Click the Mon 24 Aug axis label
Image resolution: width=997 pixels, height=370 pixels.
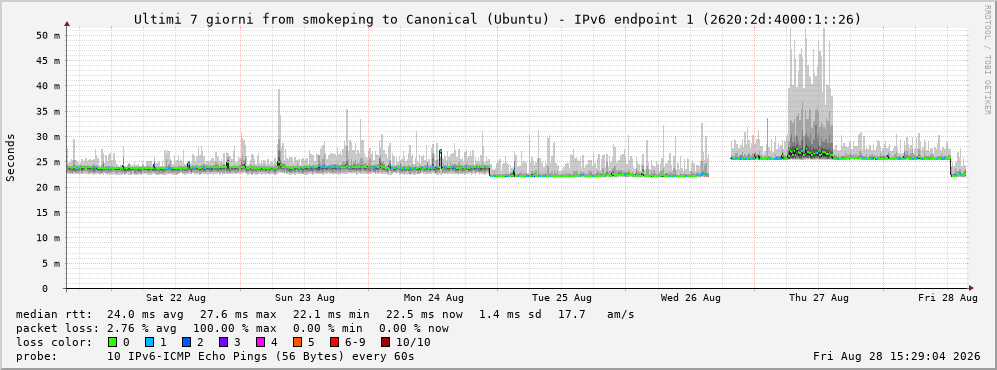coord(433,298)
